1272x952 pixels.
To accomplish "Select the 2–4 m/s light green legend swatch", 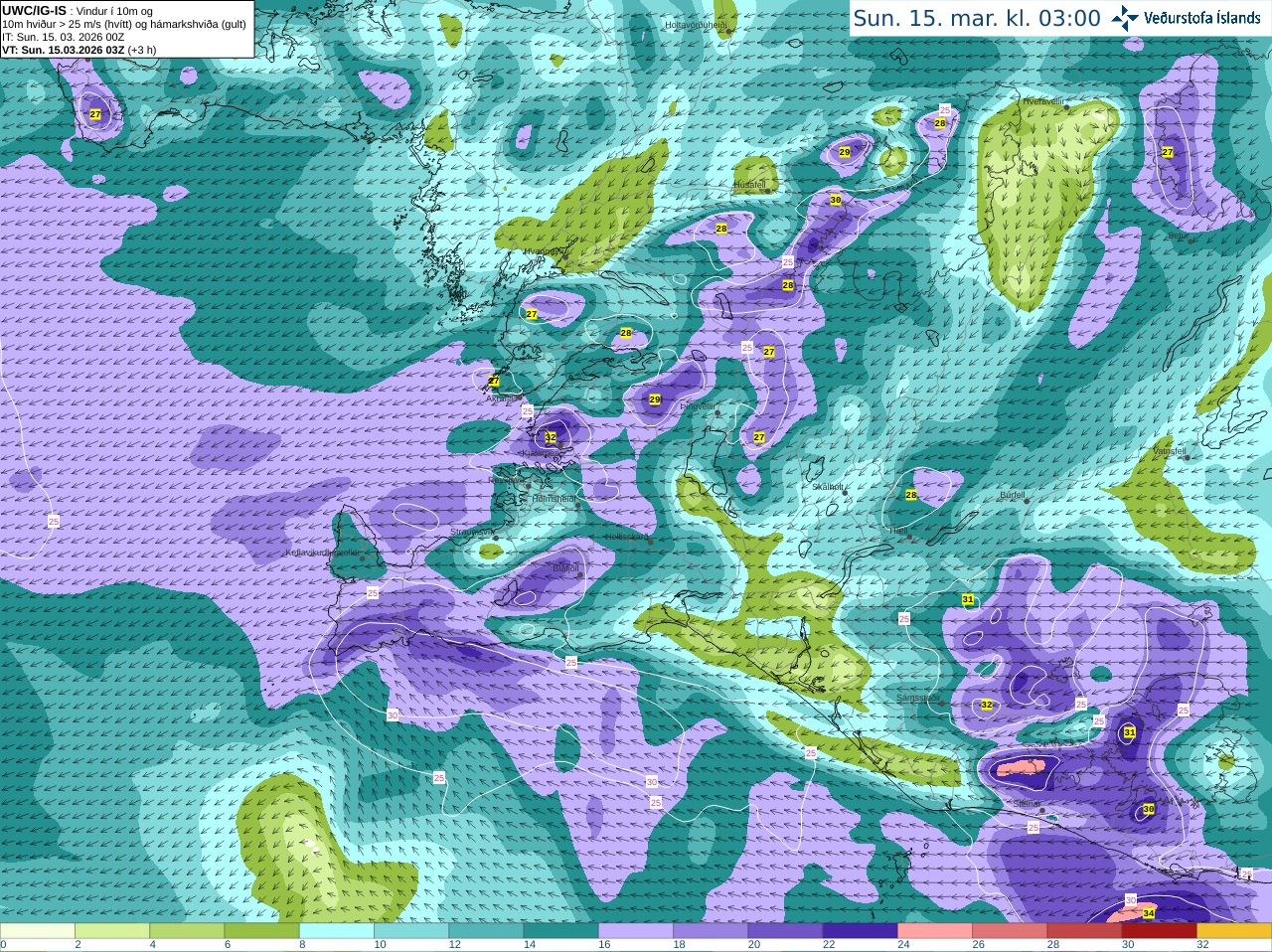I will point(112,931).
